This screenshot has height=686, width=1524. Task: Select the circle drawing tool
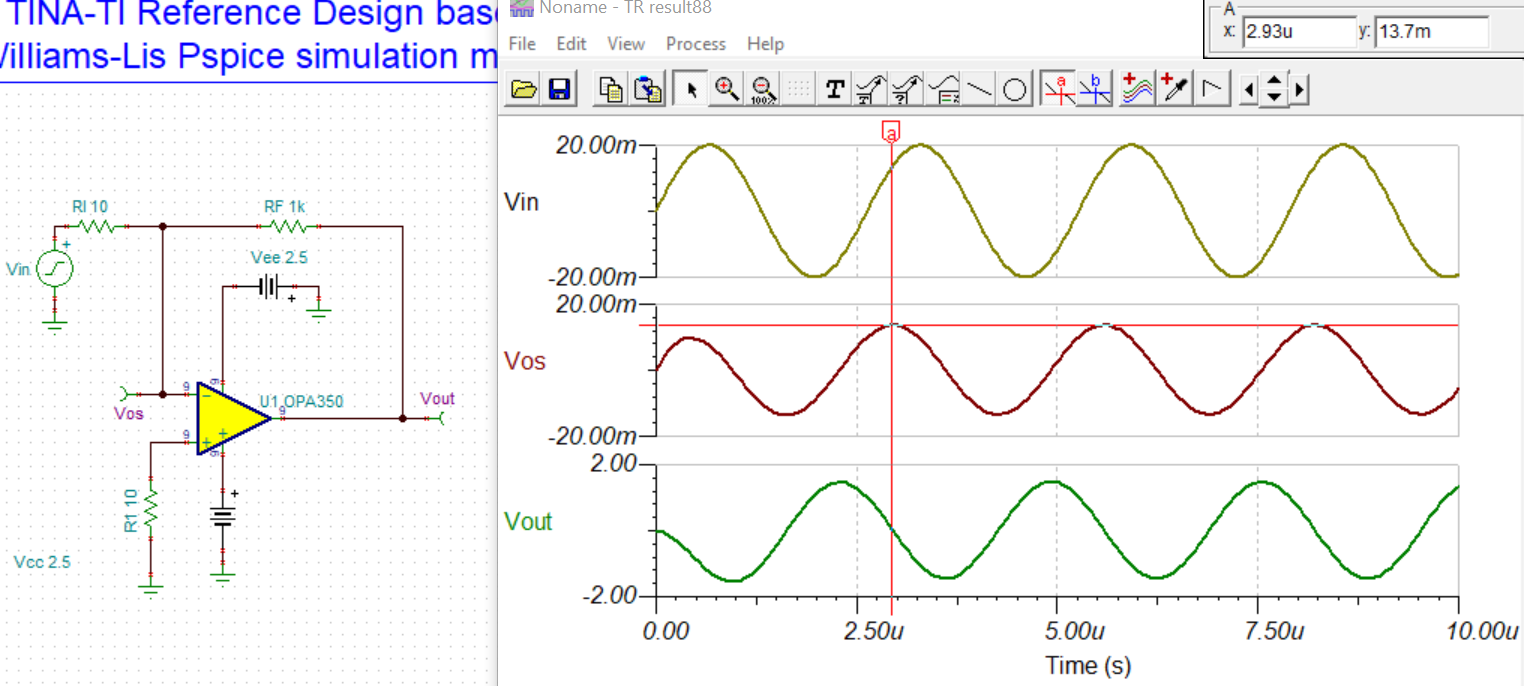click(1015, 90)
